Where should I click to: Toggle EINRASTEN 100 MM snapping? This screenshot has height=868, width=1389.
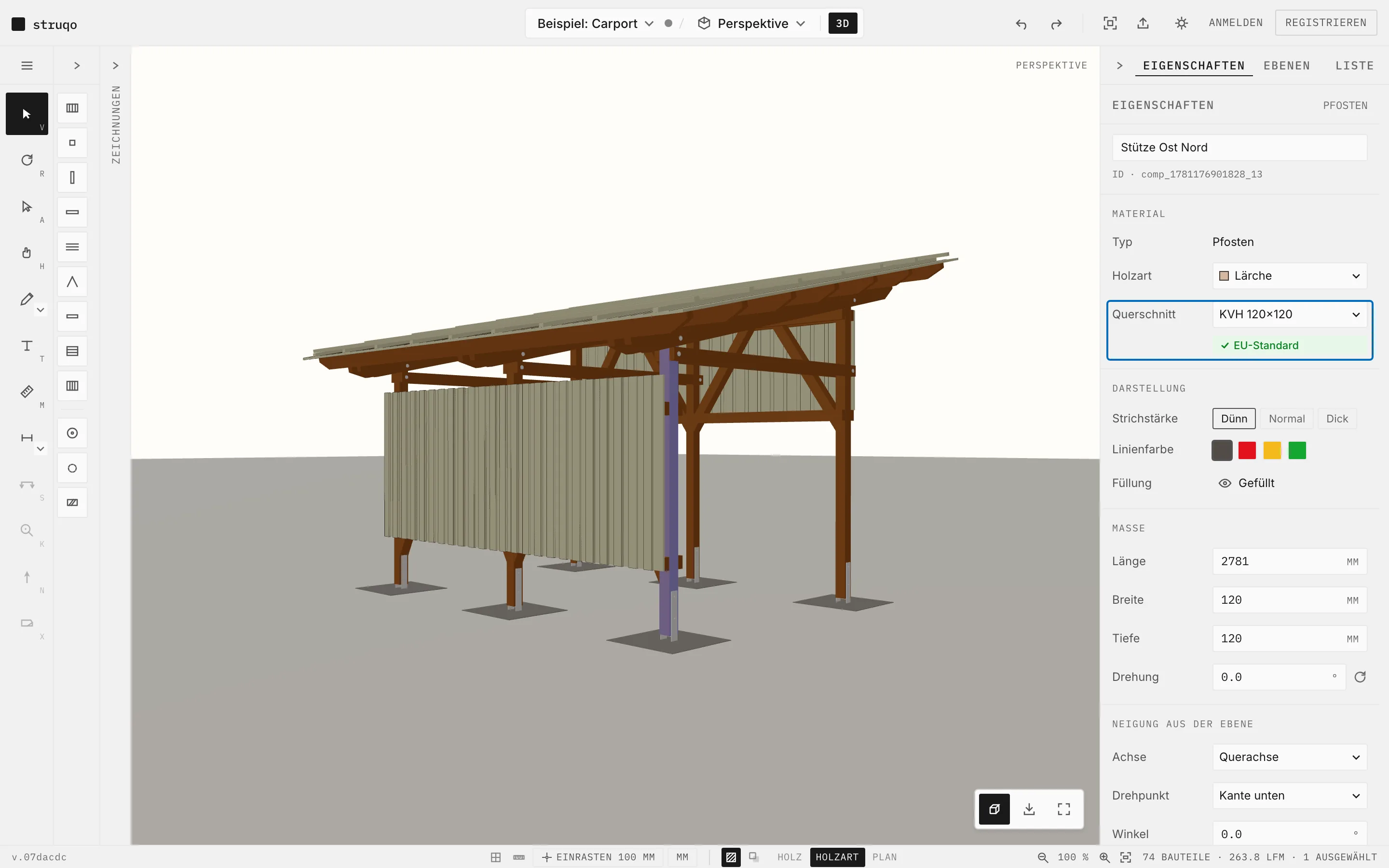click(598, 857)
